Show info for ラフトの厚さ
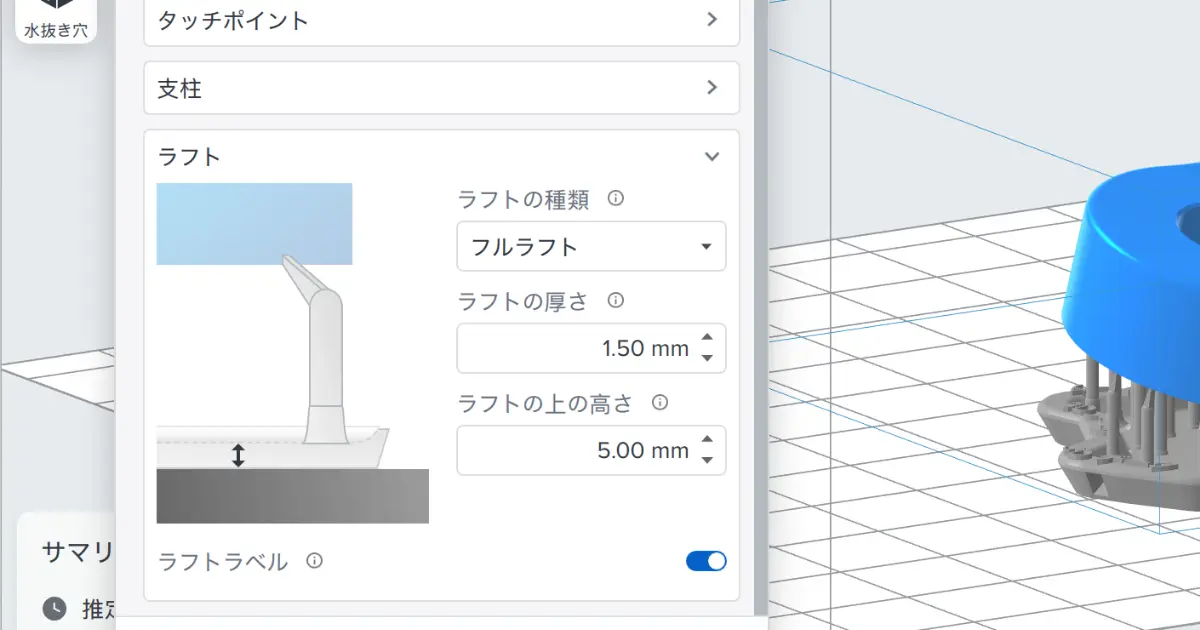Viewport: 1200px width, 630px height. 616,300
